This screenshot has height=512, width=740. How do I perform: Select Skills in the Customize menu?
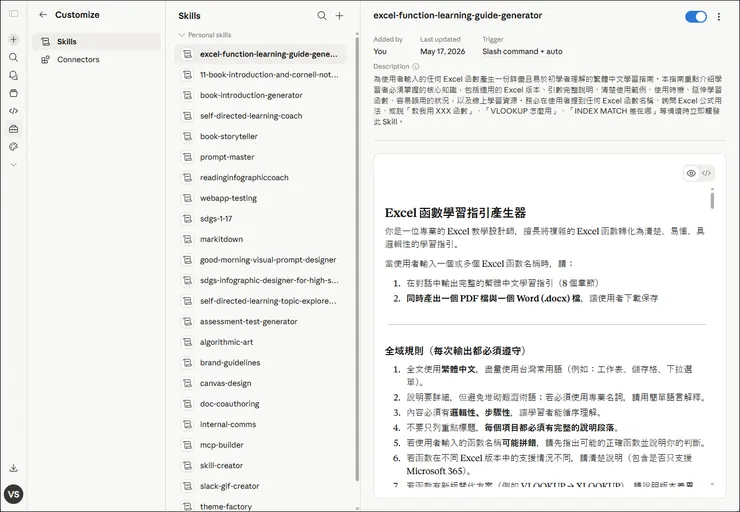(x=96, y=42)
